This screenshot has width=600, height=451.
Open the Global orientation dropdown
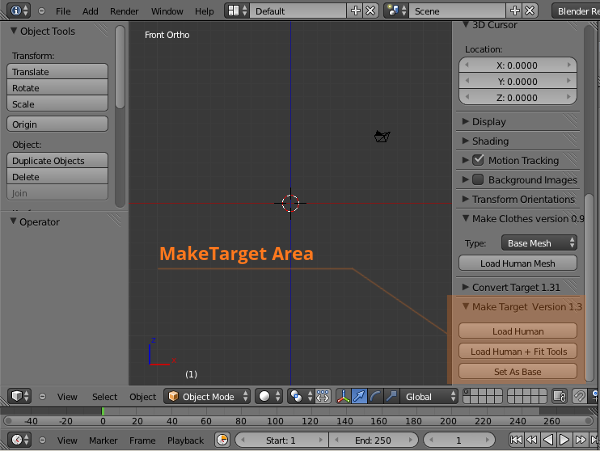pos(429,396)
